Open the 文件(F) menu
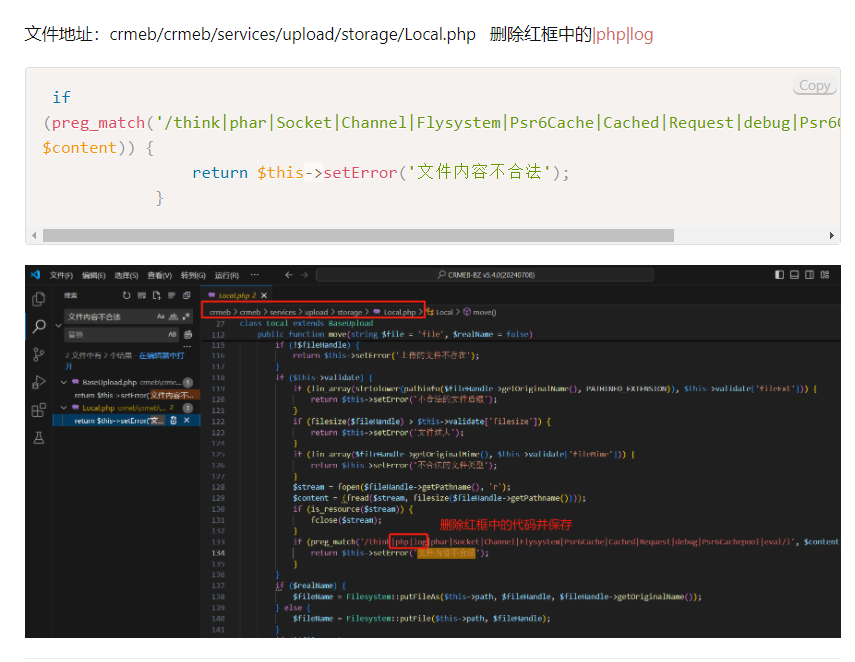This screenshot has height=662, width=855. pyautogui.click(x=61, y=275)
